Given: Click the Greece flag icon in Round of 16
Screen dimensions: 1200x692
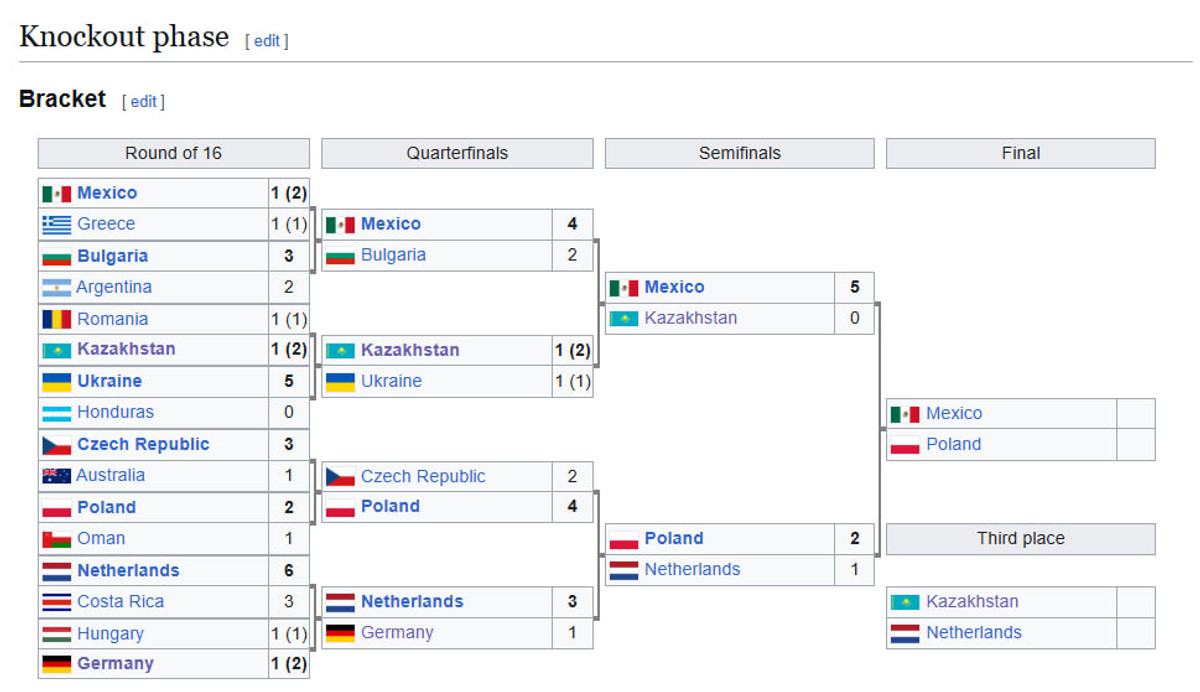Looking at the screenshot, I should click(x=56, y=225).
